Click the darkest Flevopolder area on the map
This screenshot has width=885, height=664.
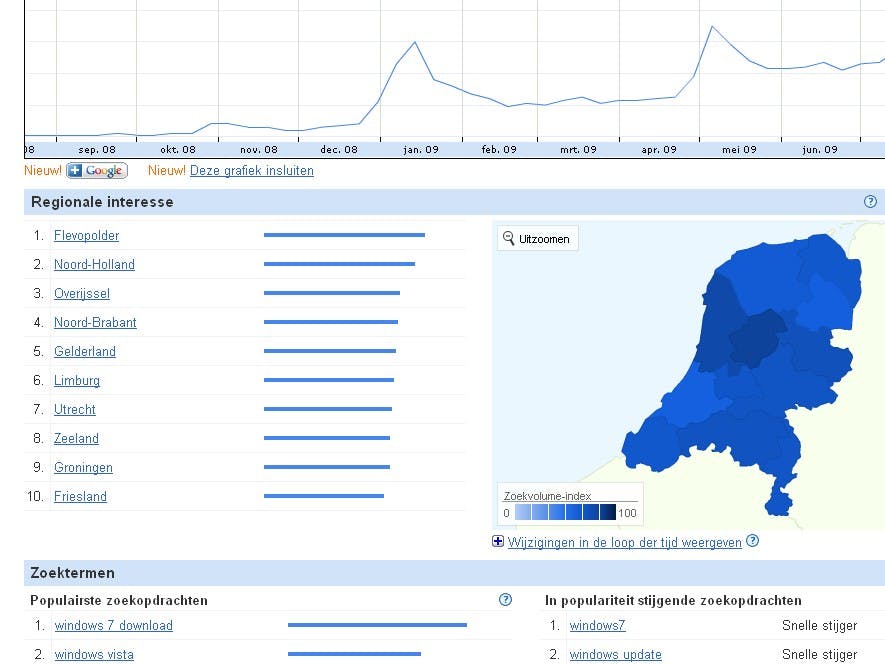[x=754, y=339]
